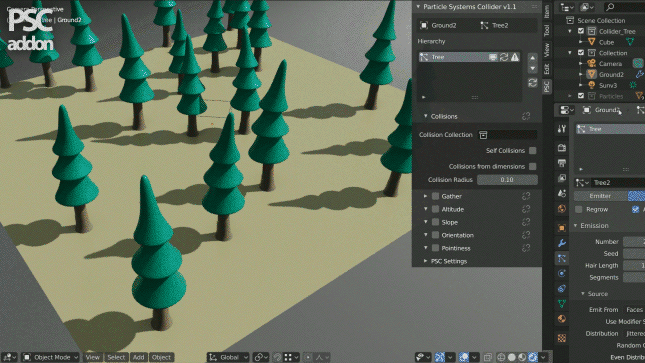
Task: Switch to the PSC sidebar tab
Action: [547, 86]
